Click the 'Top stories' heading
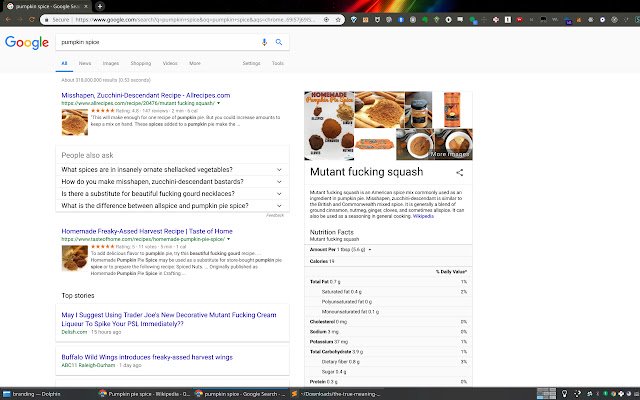640x400 pixels. [78, 296]
